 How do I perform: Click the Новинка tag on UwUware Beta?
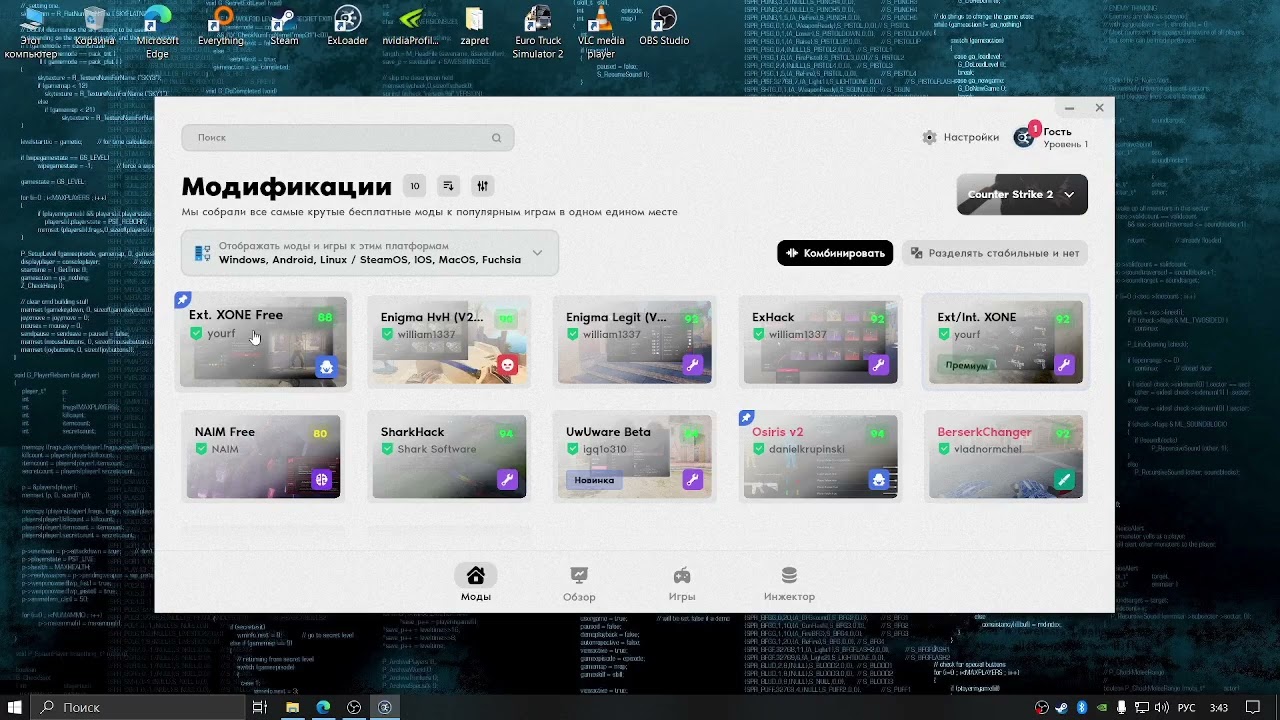pyautogui.click(x=594, y=480)
